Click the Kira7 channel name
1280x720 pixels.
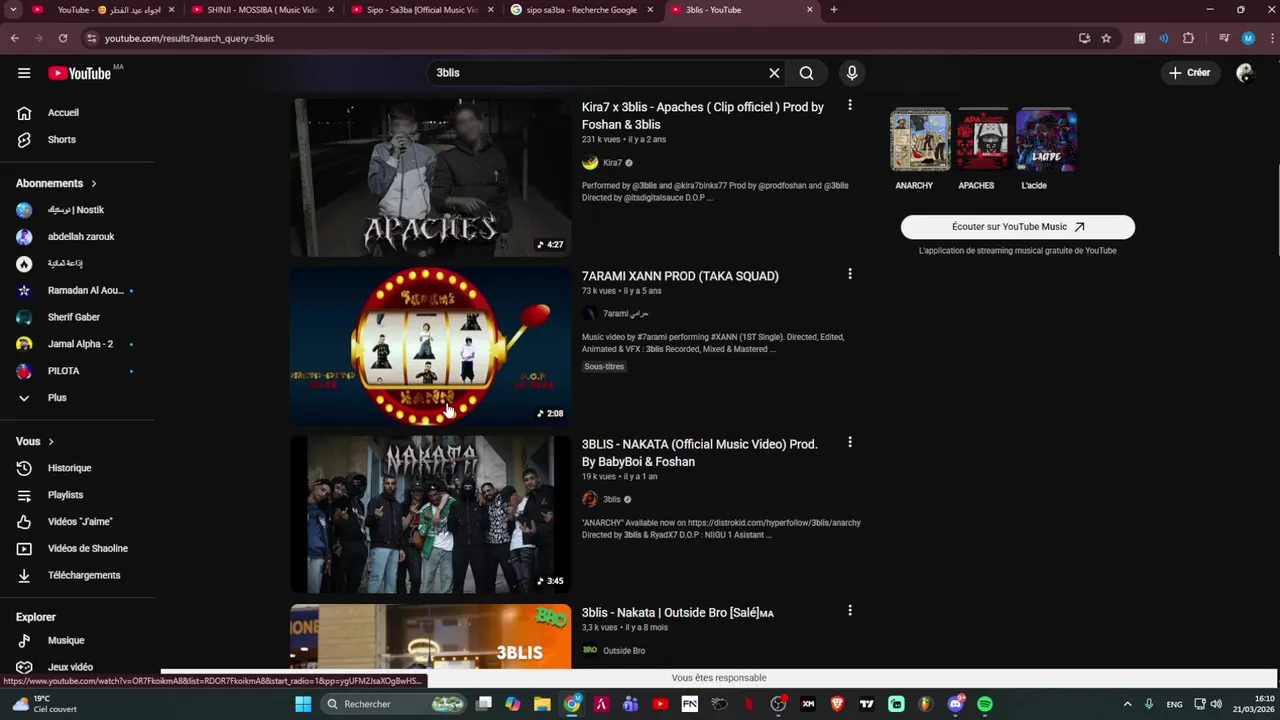pos(612,163)
